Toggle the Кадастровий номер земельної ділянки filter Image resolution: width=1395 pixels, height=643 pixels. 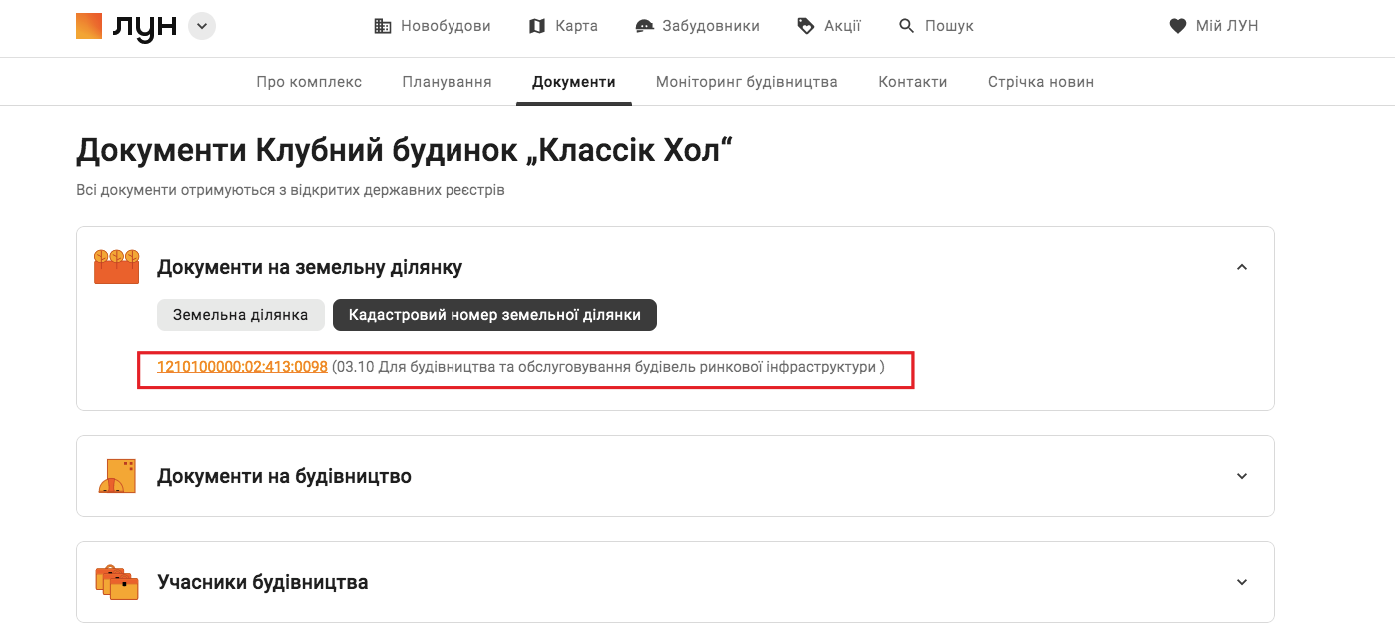point(495,314)
